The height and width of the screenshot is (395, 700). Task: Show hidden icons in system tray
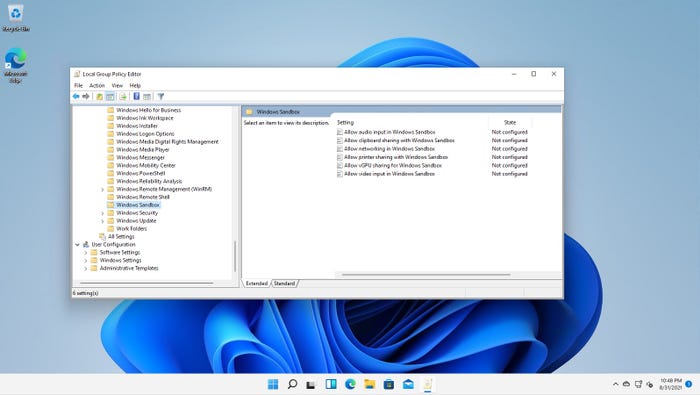[616, 384]
